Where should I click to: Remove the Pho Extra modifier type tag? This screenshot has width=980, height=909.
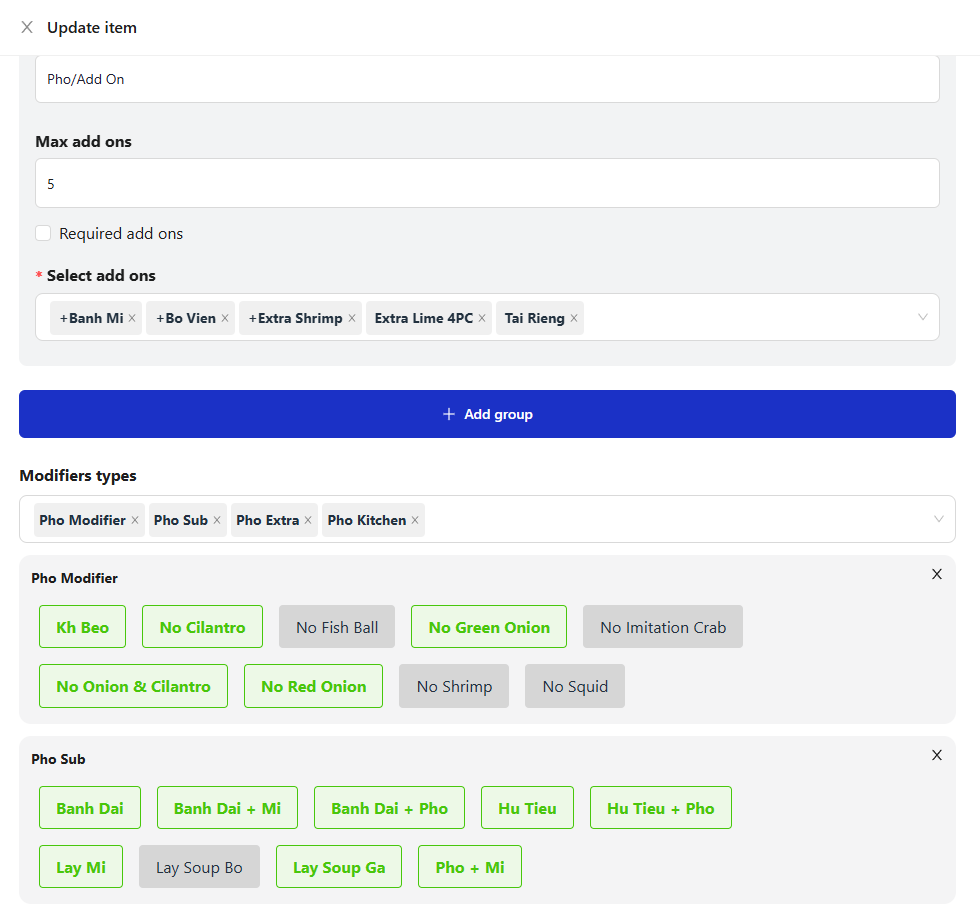coord(308,520)
